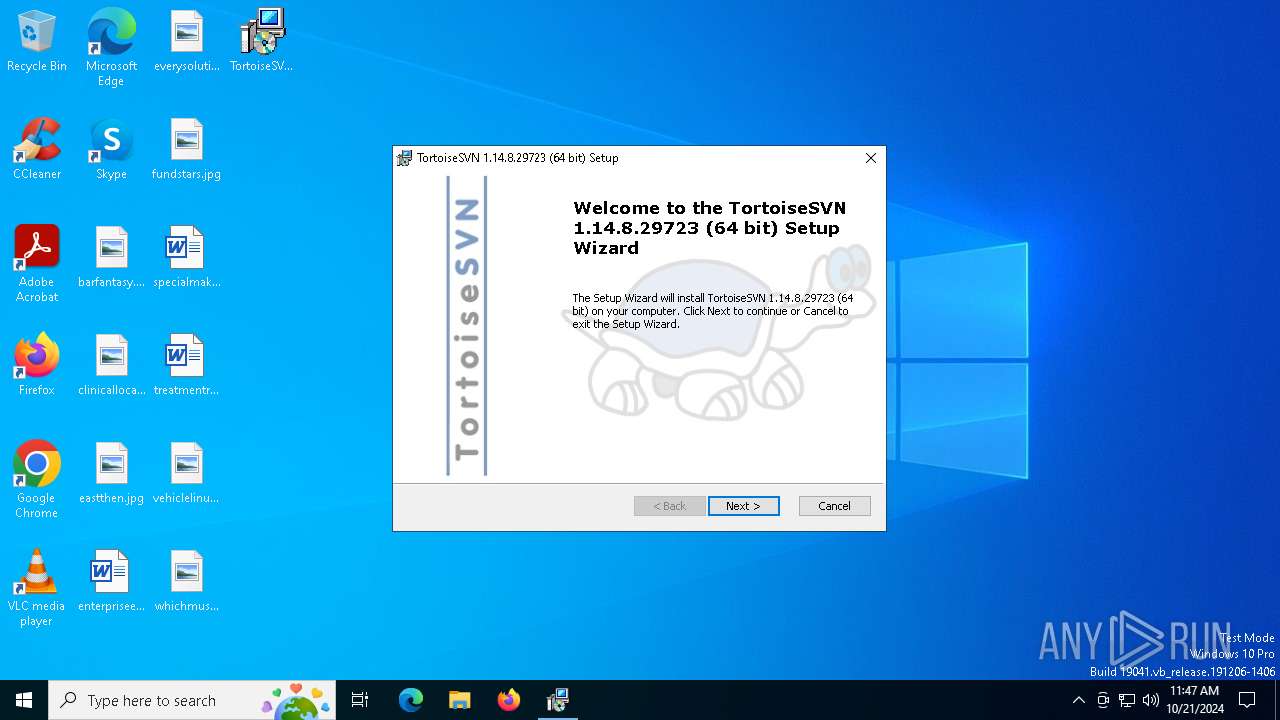1280x720 pixels.
Task: Select the TortoiseSV... installer desktop icon
Action: point(262,42)
